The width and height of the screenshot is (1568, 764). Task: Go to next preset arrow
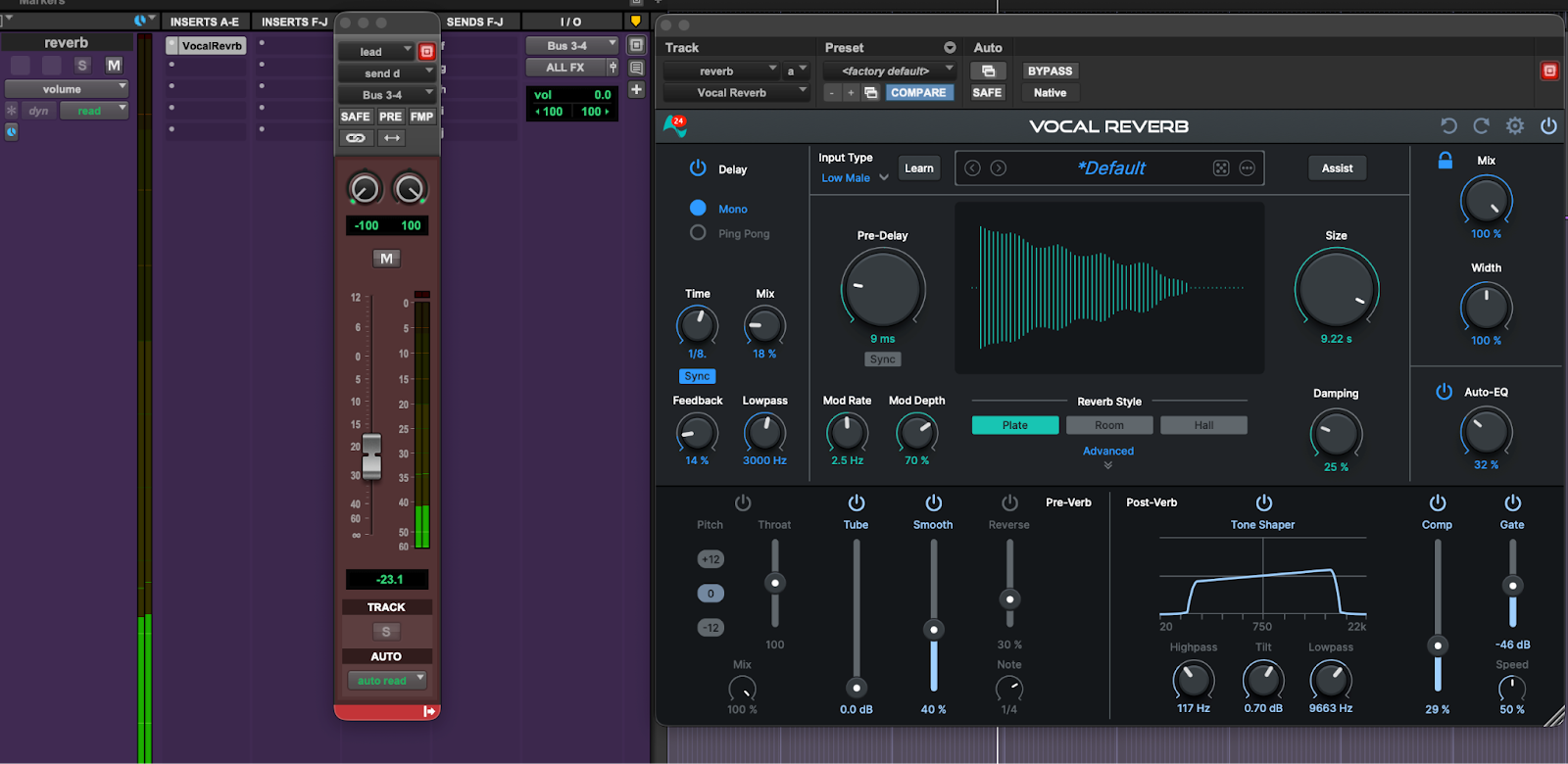[x=998, y=168]
